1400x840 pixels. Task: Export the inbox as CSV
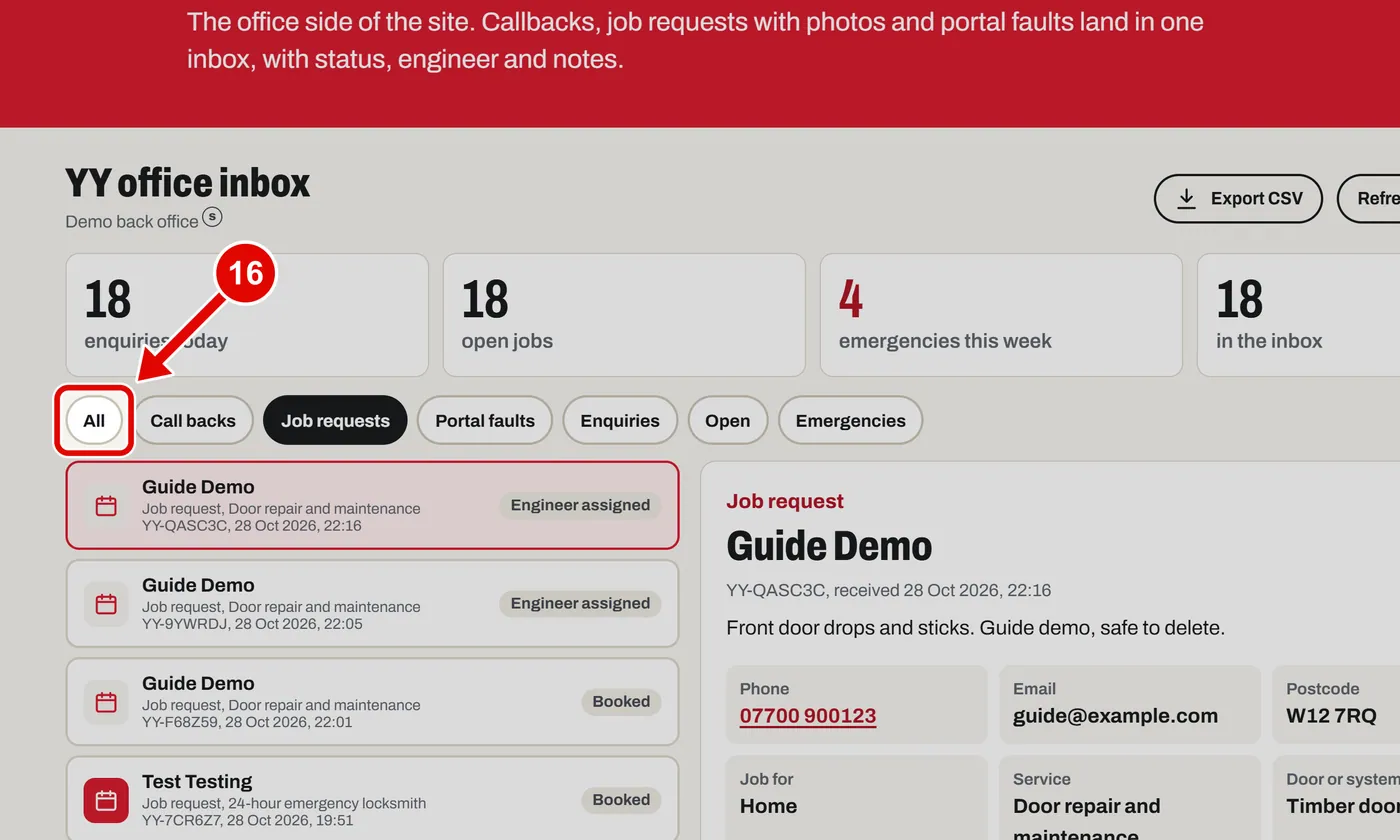[x=1238, y=198]
